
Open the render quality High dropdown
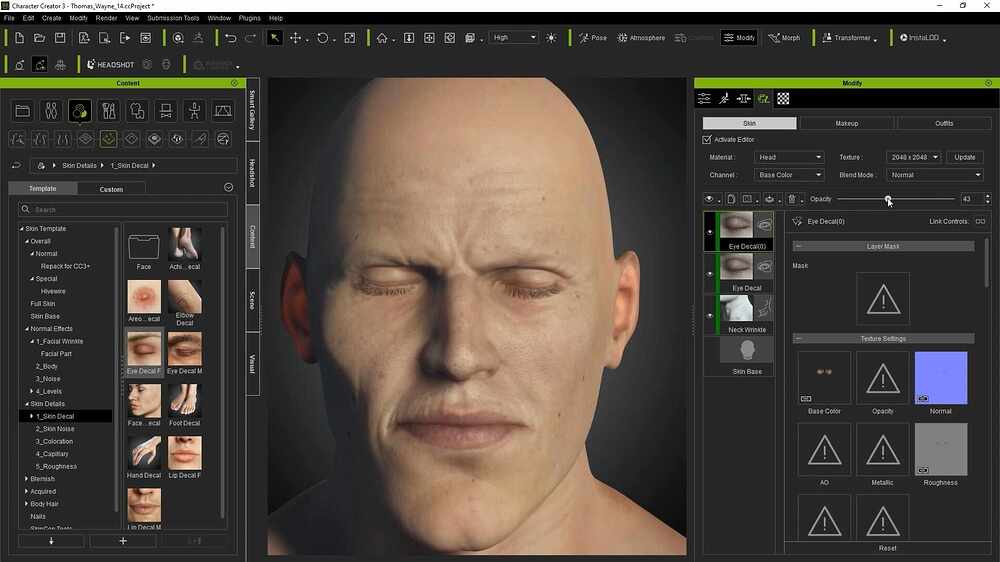(x=514, y=38)
